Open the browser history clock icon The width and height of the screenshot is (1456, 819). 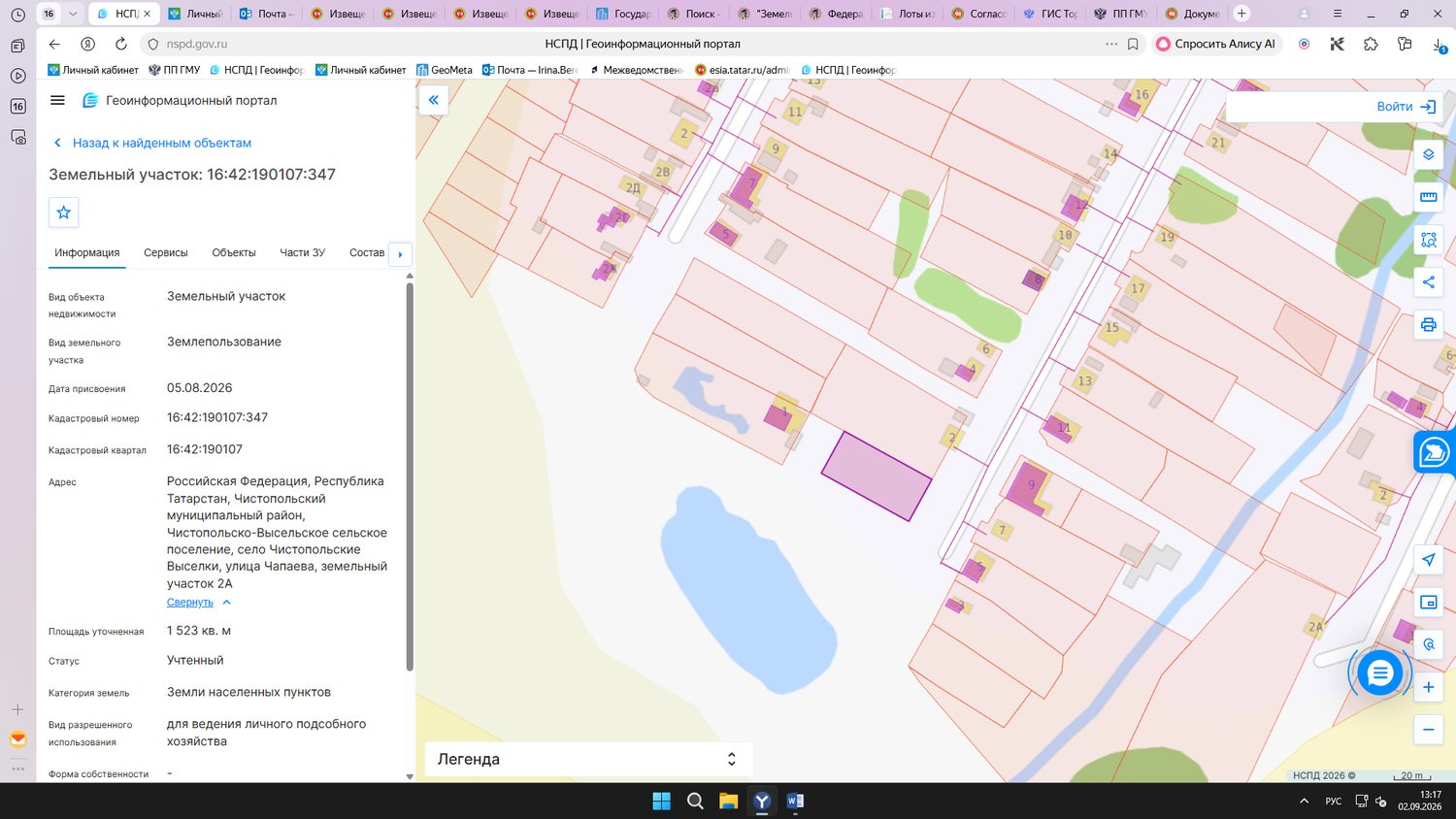[17, 15]
